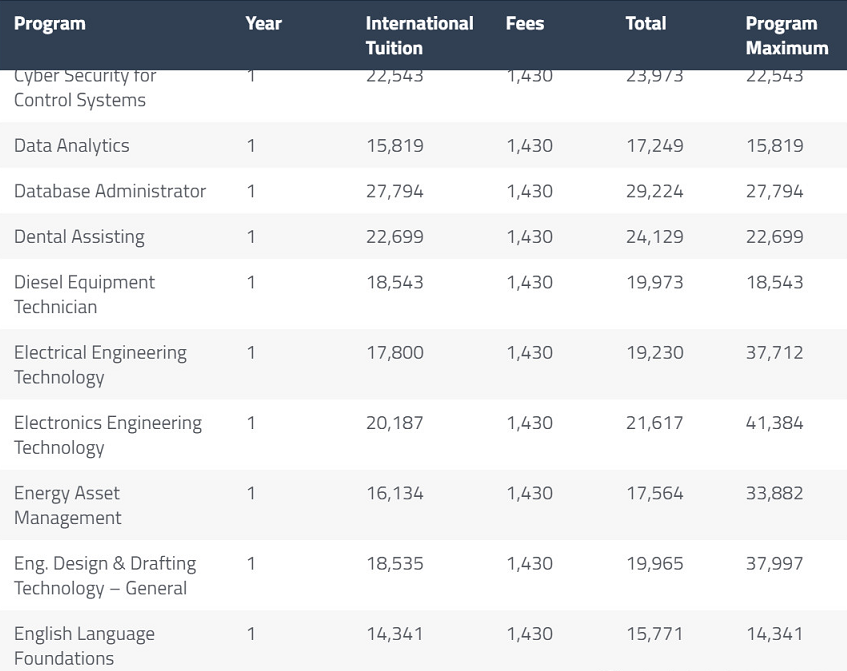Screen dimensions: 847x671
Task: Select English Language Foundations program
Action: (84, 645)
